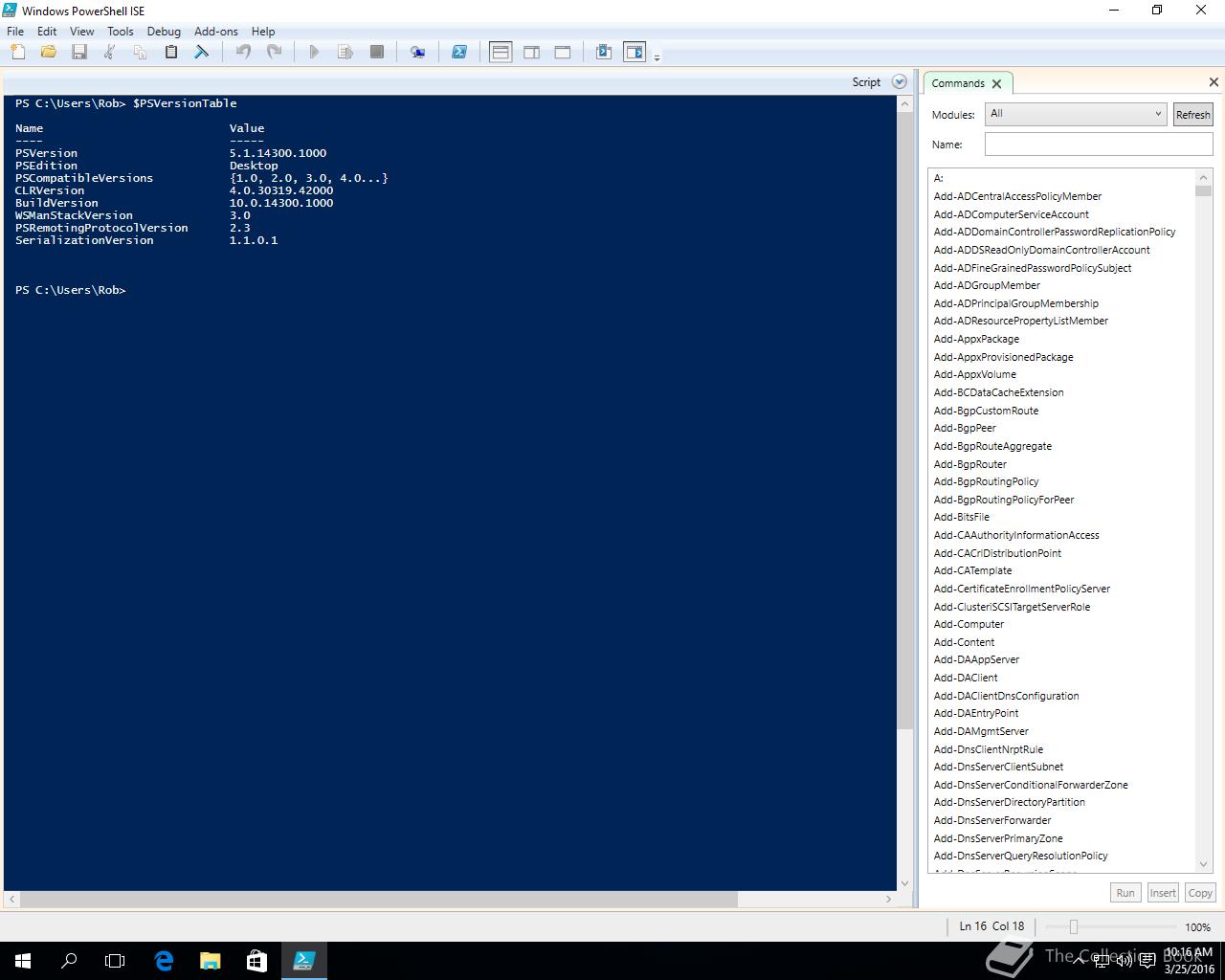
Task: Click the Copy button in the Commands pane
Action: 1200,893
